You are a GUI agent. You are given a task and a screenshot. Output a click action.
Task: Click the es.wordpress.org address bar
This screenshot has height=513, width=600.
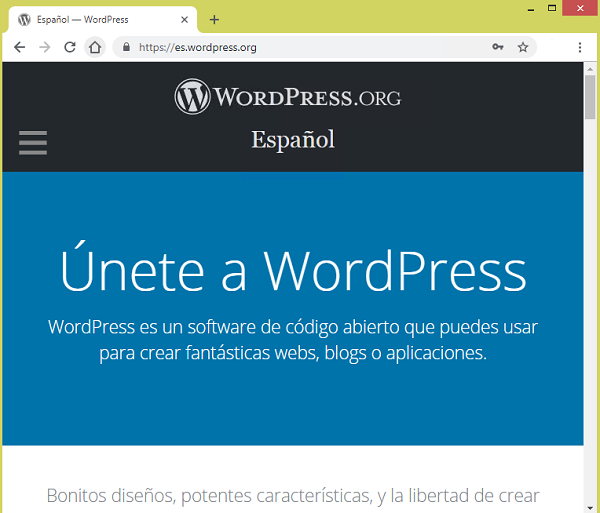point(300,47)
